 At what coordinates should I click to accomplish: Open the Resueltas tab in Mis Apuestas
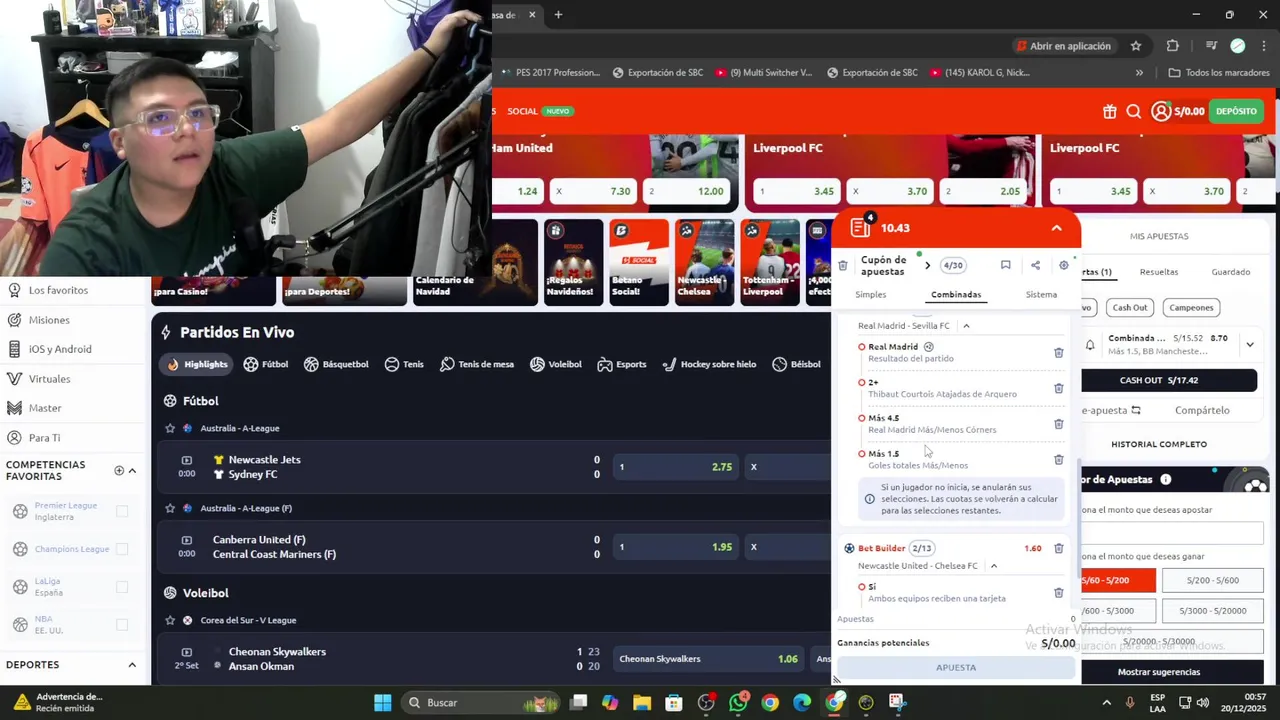(x=1159, y=272)
